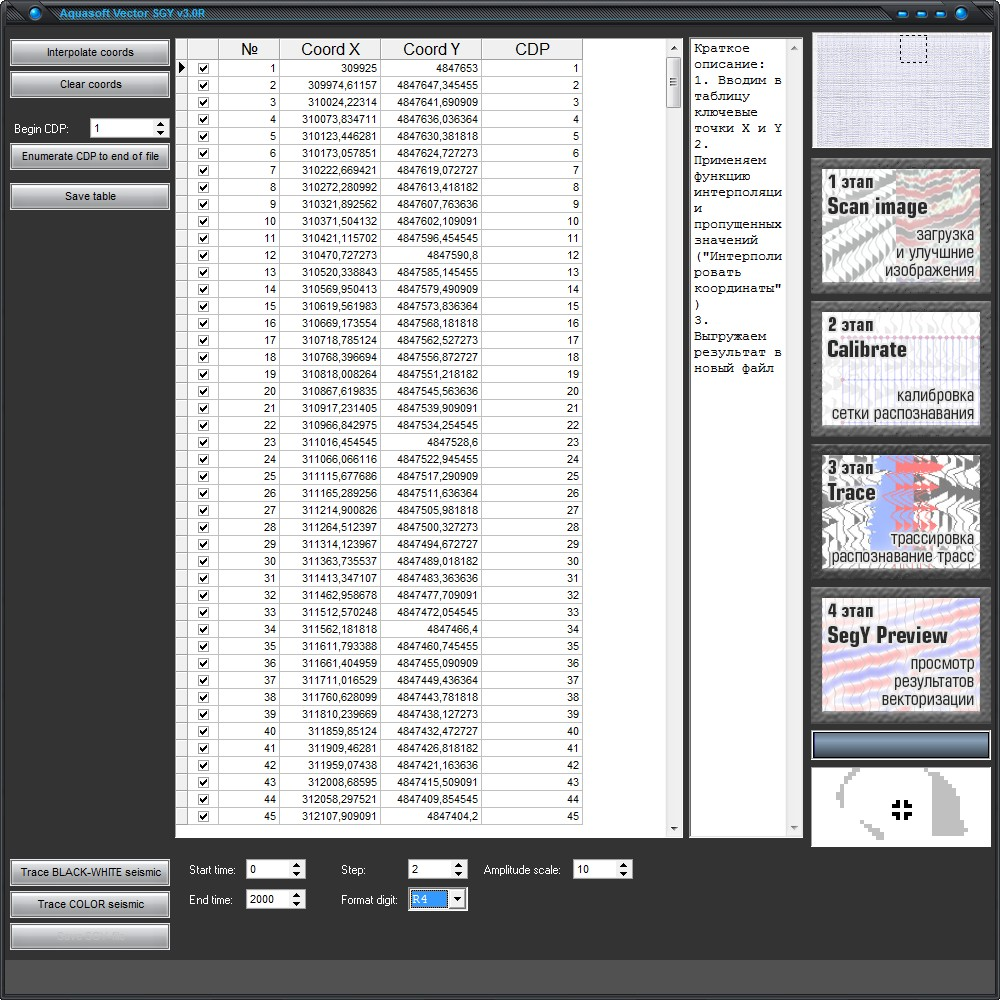Toggle the checkbox for row 30
Image resolution: width=1000 pixels, height=1000 pixels.
pos(204,562)
